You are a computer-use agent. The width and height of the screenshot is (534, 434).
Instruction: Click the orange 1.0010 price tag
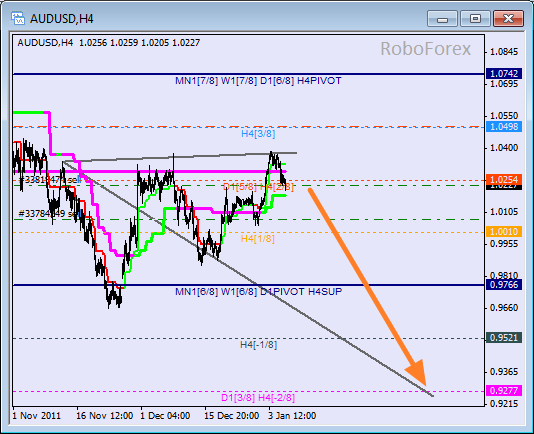coord(504,232)
